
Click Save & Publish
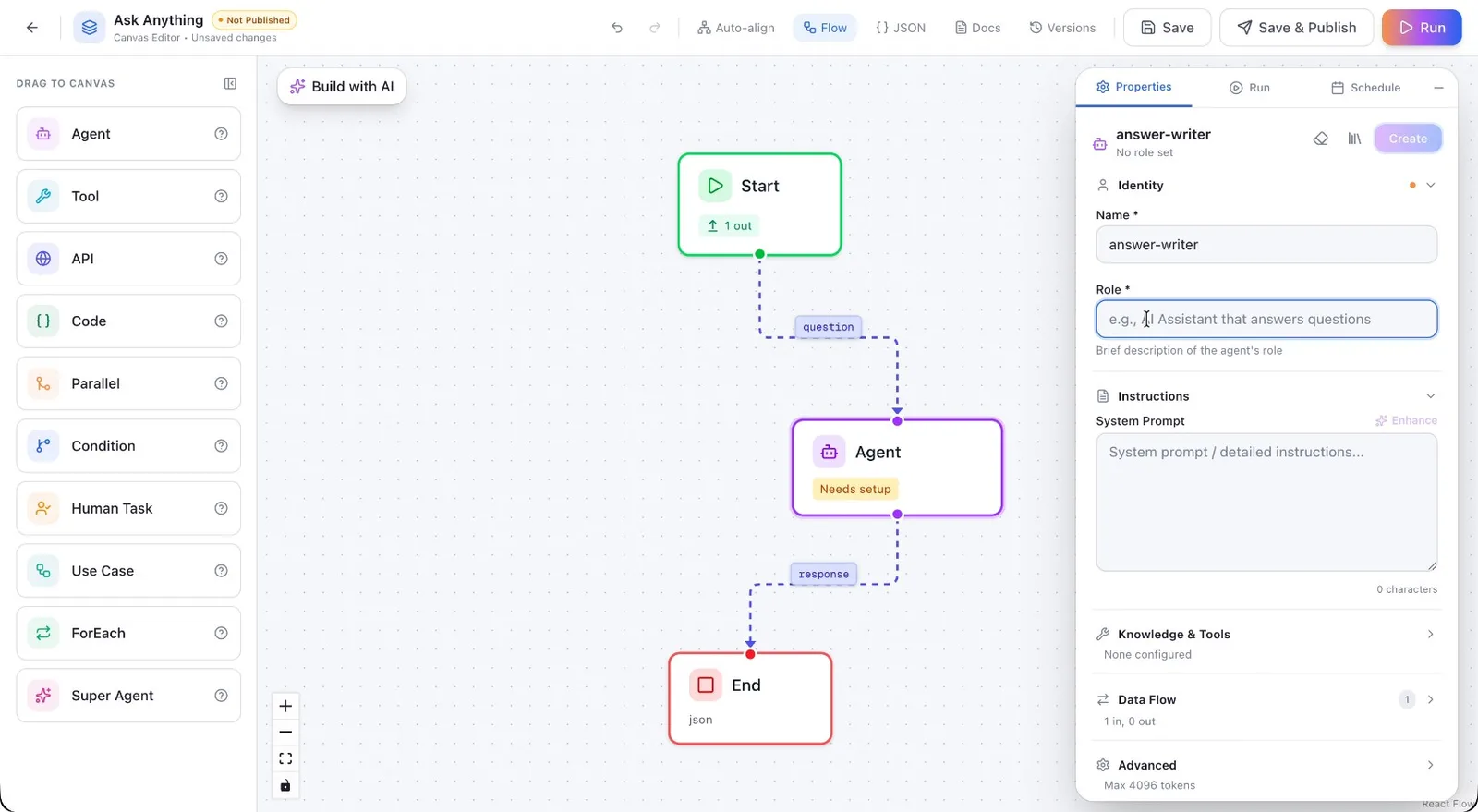[1297, 28]
